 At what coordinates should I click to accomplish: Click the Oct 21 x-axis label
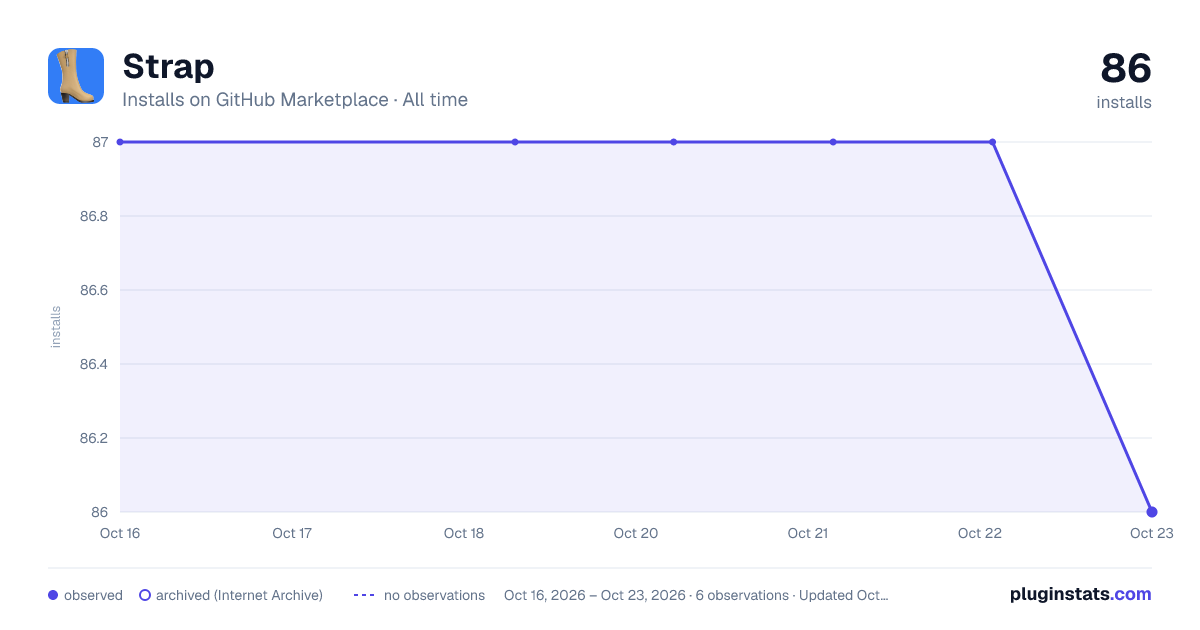808,533
